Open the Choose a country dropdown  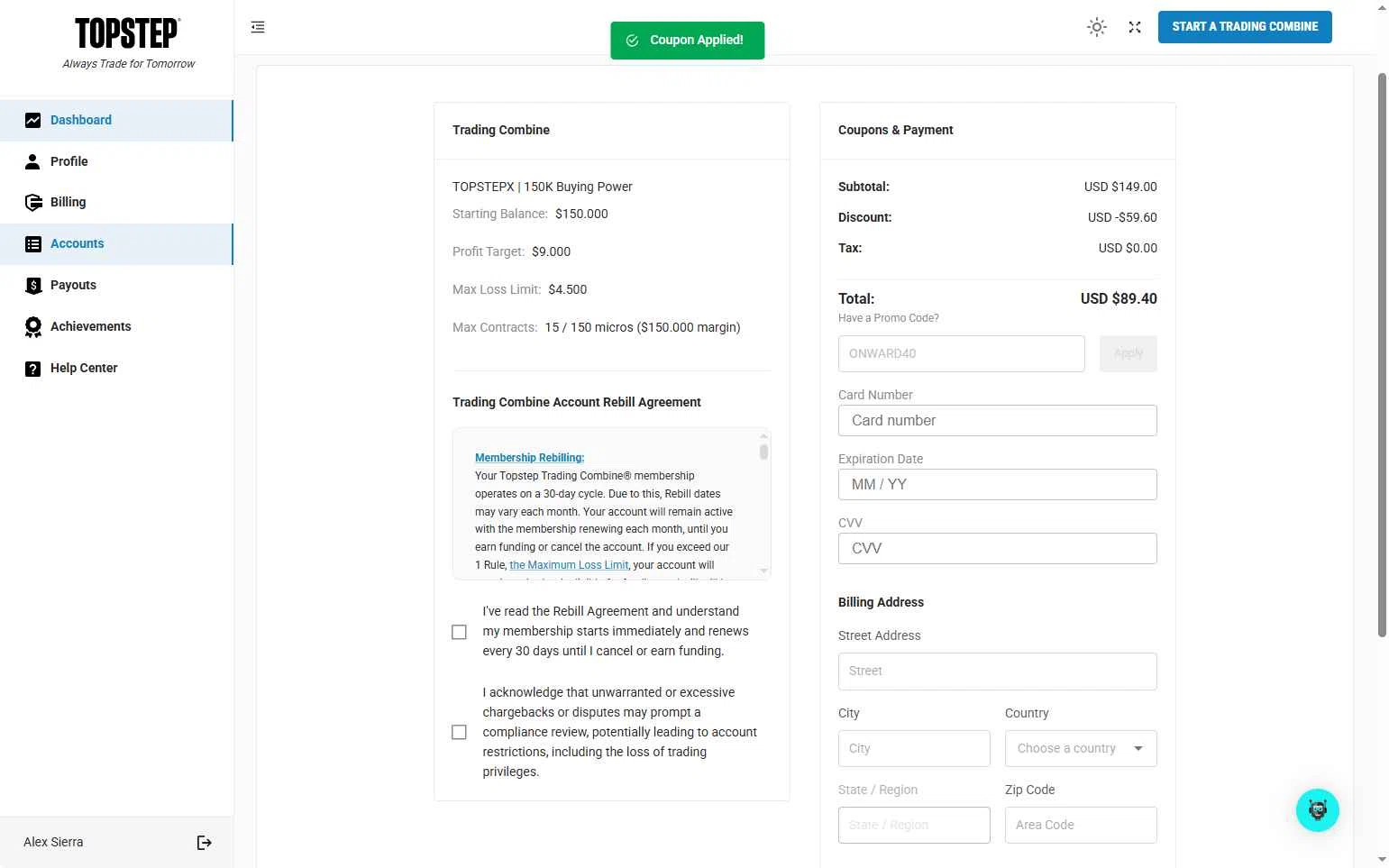tap(1081, 748)
